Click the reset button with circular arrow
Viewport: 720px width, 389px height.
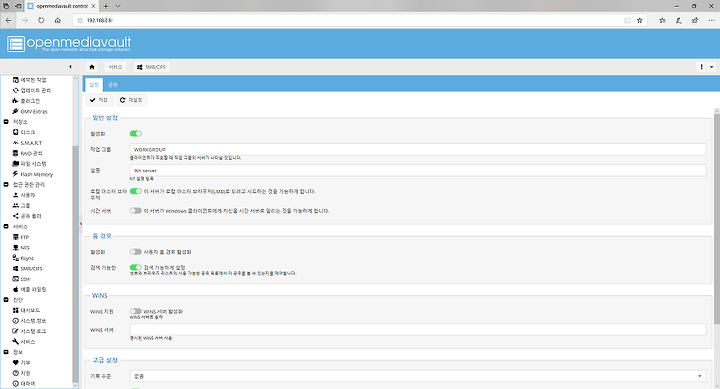pos(131,100)
